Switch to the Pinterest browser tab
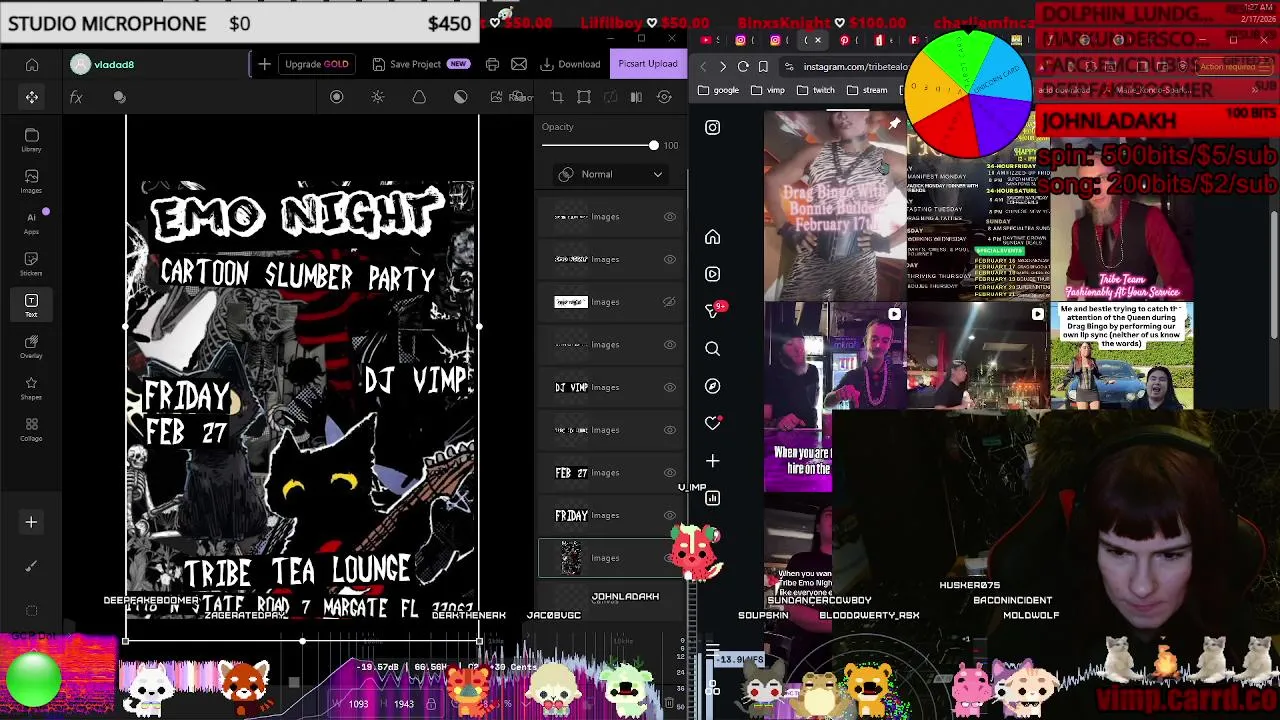Image resolution: width=1280 pixels, height=720 pixels. click(x=845, y=40)
